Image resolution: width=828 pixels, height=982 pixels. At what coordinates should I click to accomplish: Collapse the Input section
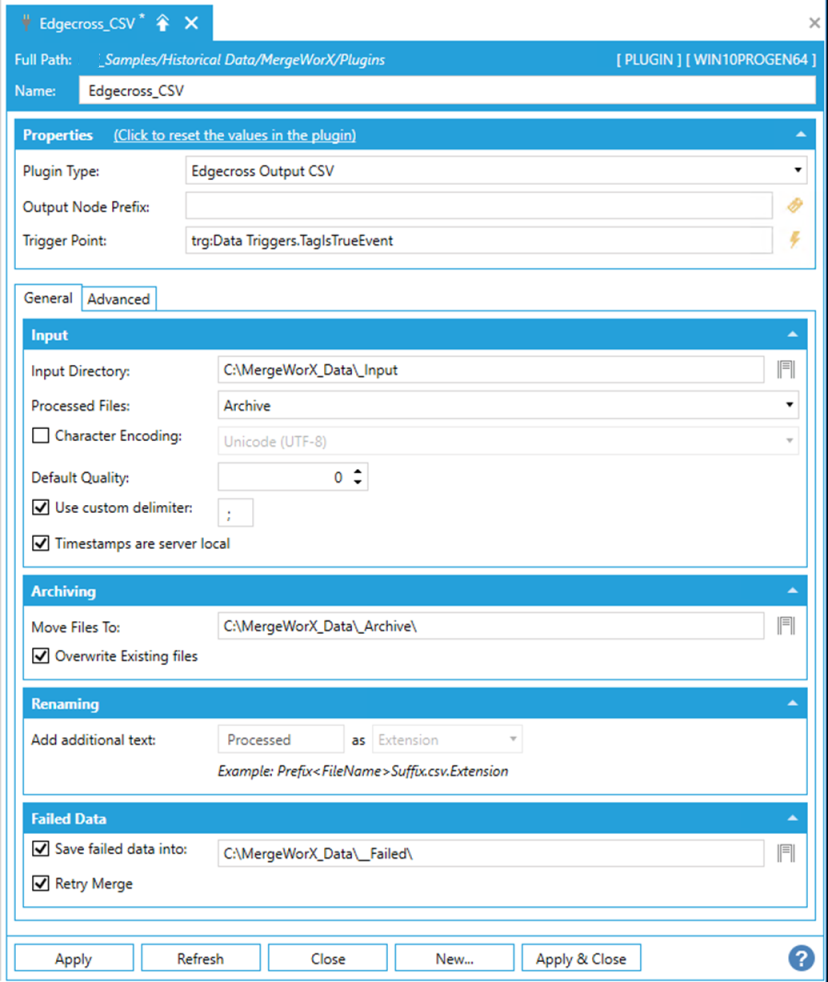[x=792, y=334]
